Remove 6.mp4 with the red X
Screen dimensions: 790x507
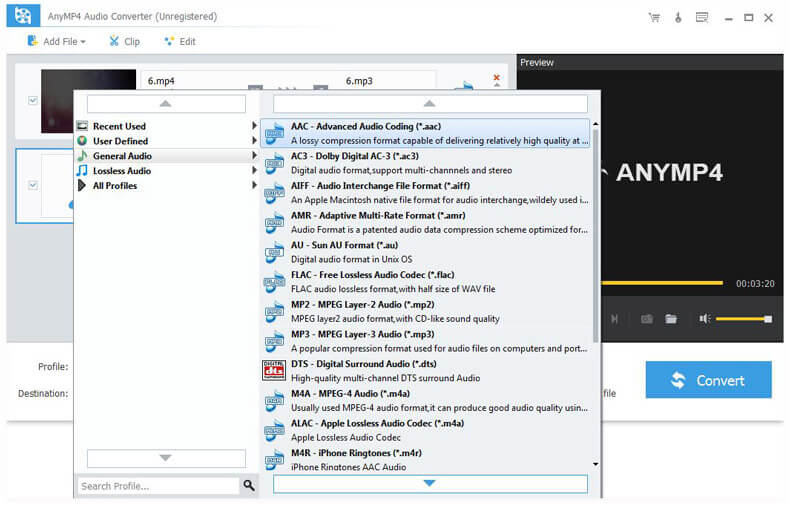496,78
